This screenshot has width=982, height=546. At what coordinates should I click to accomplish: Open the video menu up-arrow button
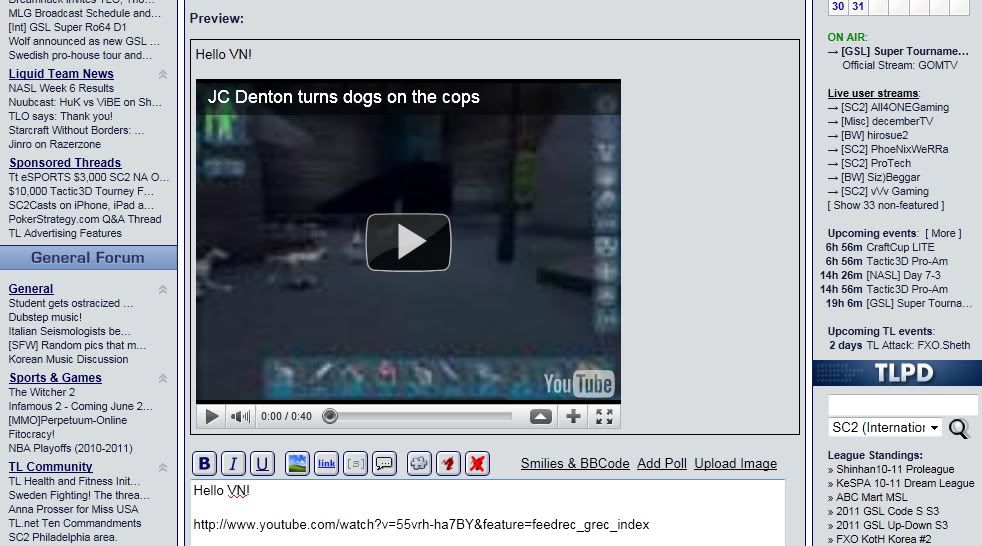pos(540,416)
